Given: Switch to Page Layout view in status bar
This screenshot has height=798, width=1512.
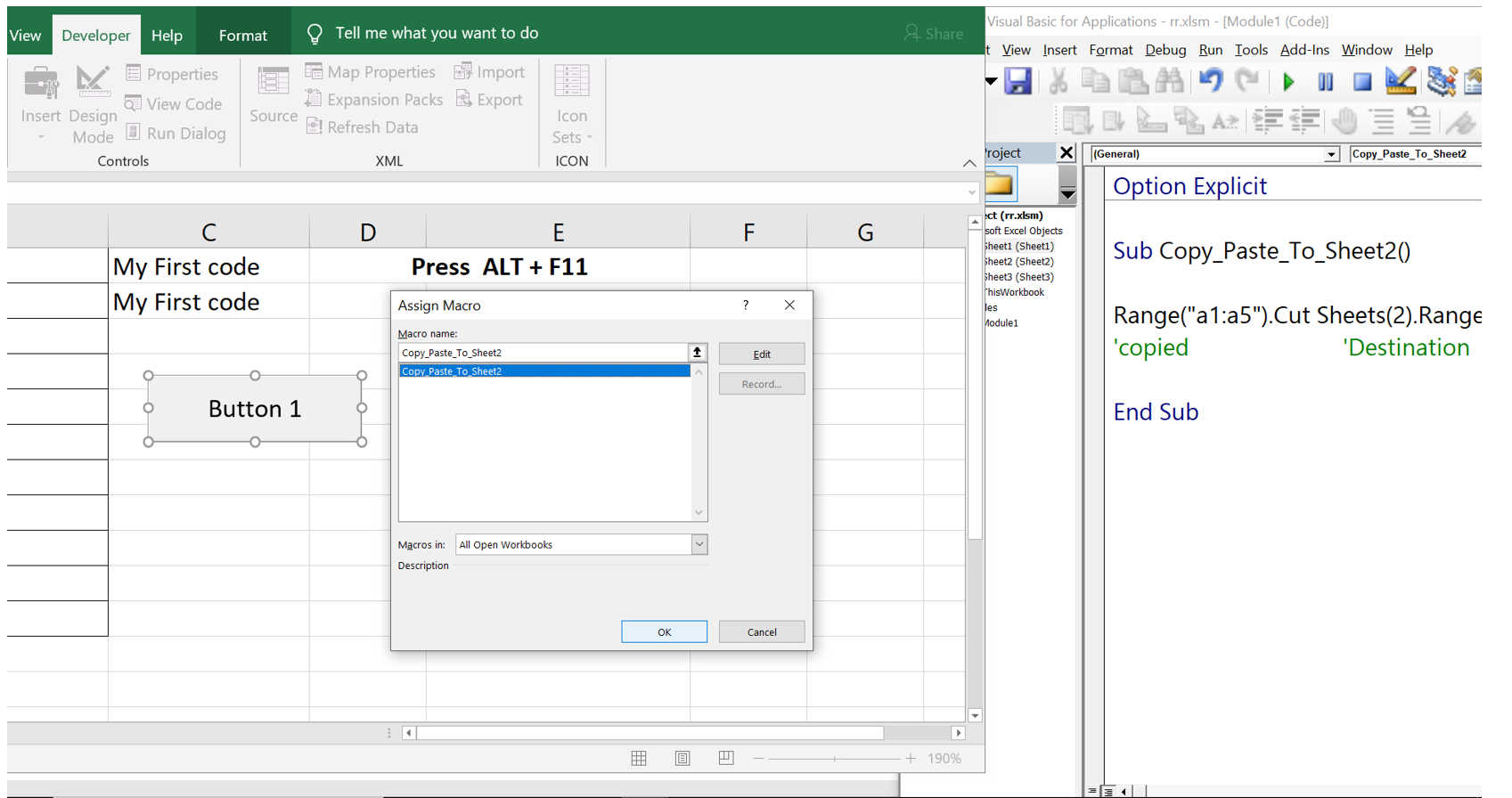Looking at the screenshot, I should [682, 758].
